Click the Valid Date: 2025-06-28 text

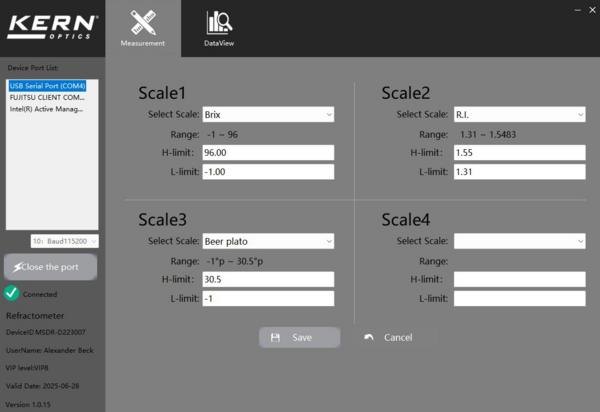(x=42, y=386)
